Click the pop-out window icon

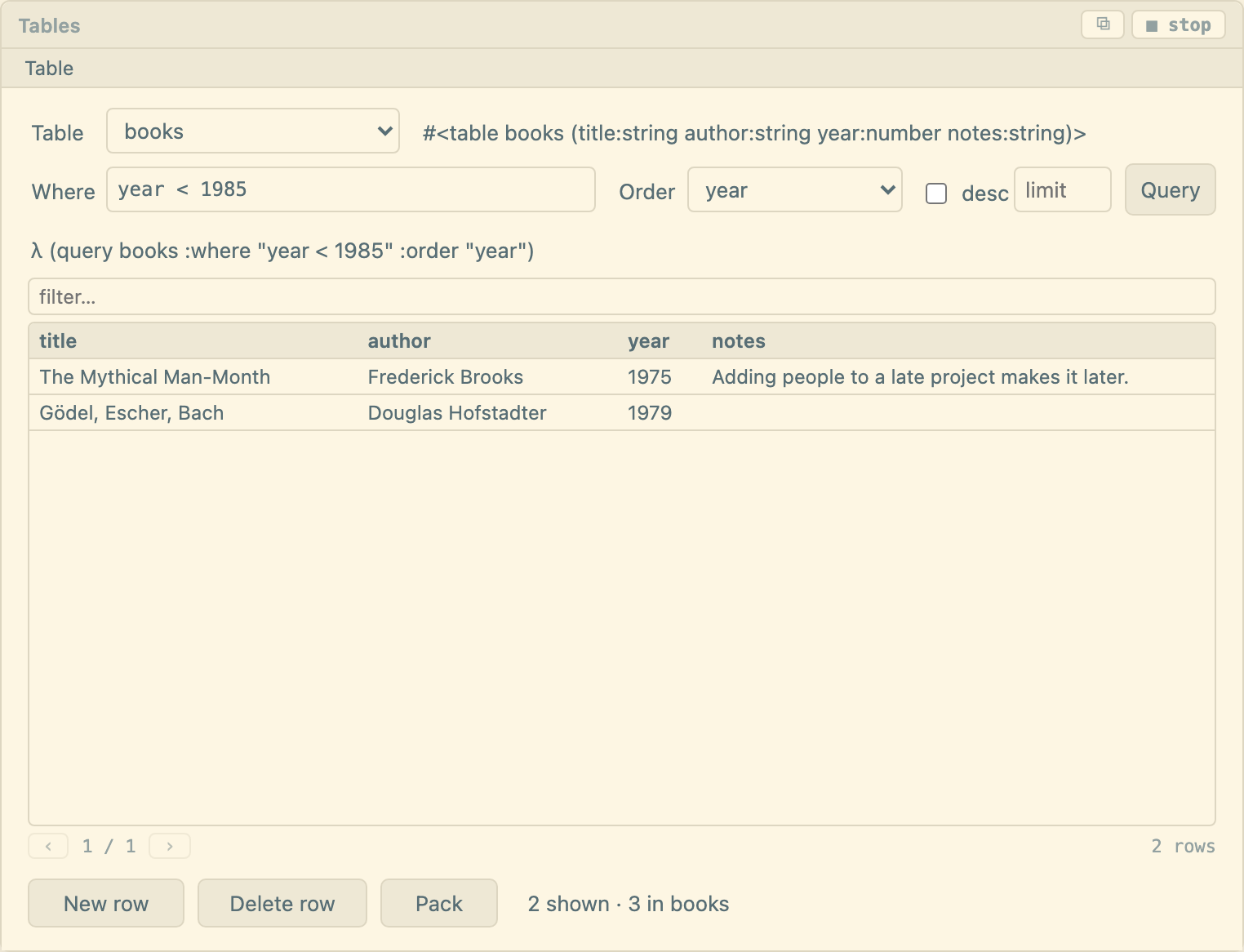pyautogui.click(x=1103, y=24)
